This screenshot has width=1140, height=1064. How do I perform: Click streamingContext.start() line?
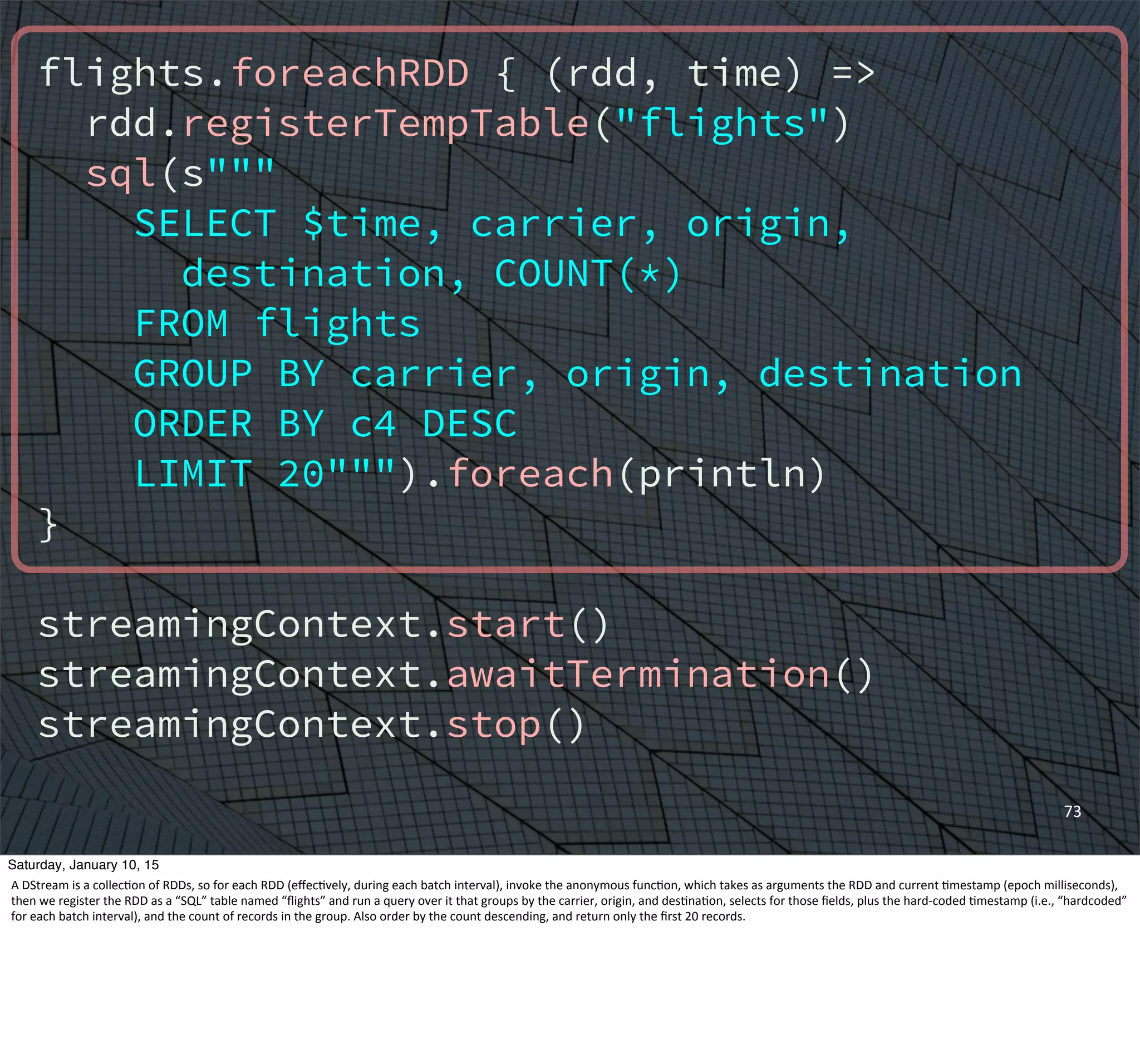pyautogui.click(x=322, y=625)
